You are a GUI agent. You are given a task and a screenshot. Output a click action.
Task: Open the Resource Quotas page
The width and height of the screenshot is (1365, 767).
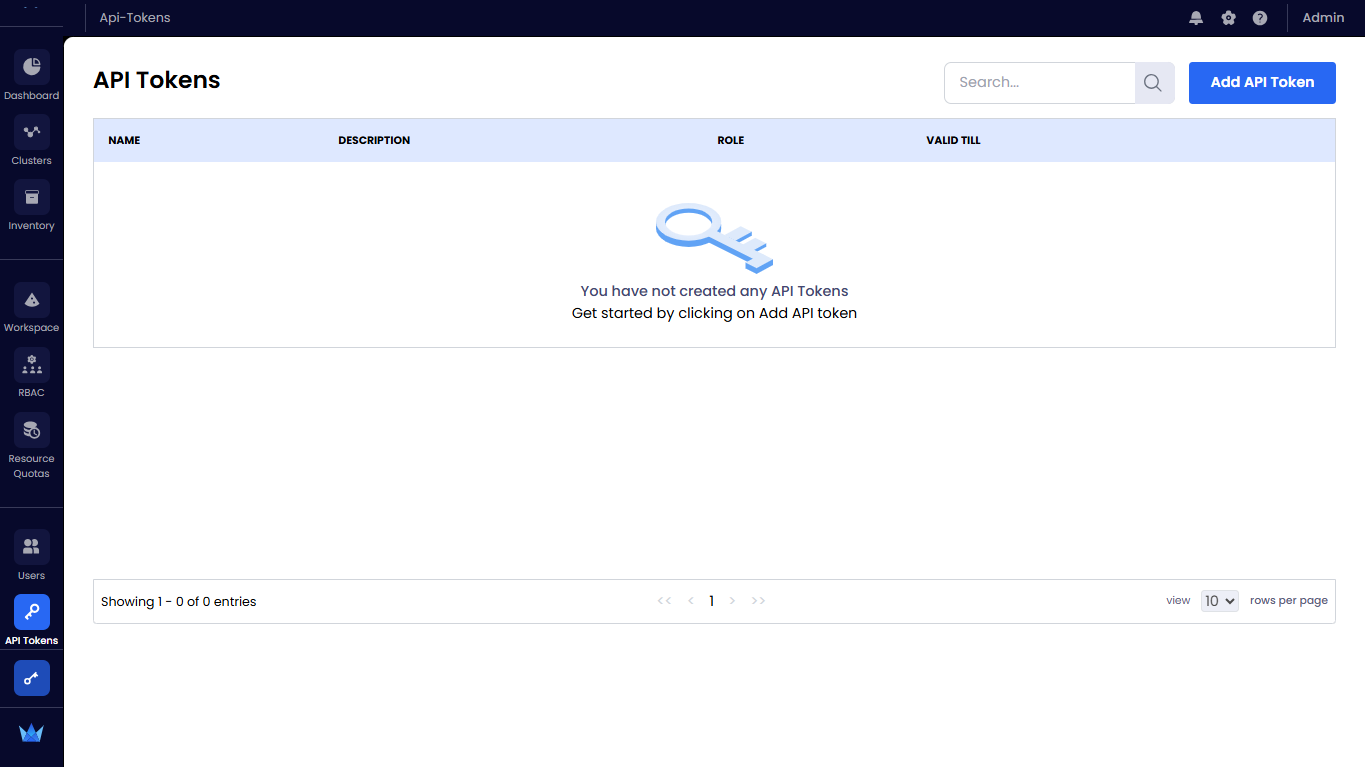click(x=32, y=431)
